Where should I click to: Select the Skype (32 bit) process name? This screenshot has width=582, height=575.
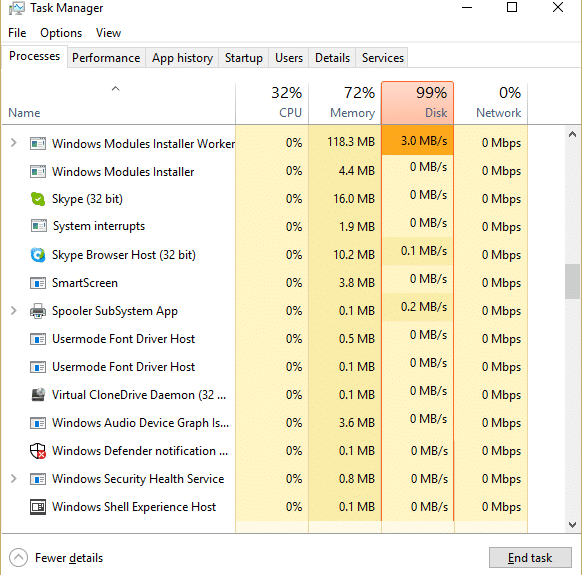[x=87, y=199]
